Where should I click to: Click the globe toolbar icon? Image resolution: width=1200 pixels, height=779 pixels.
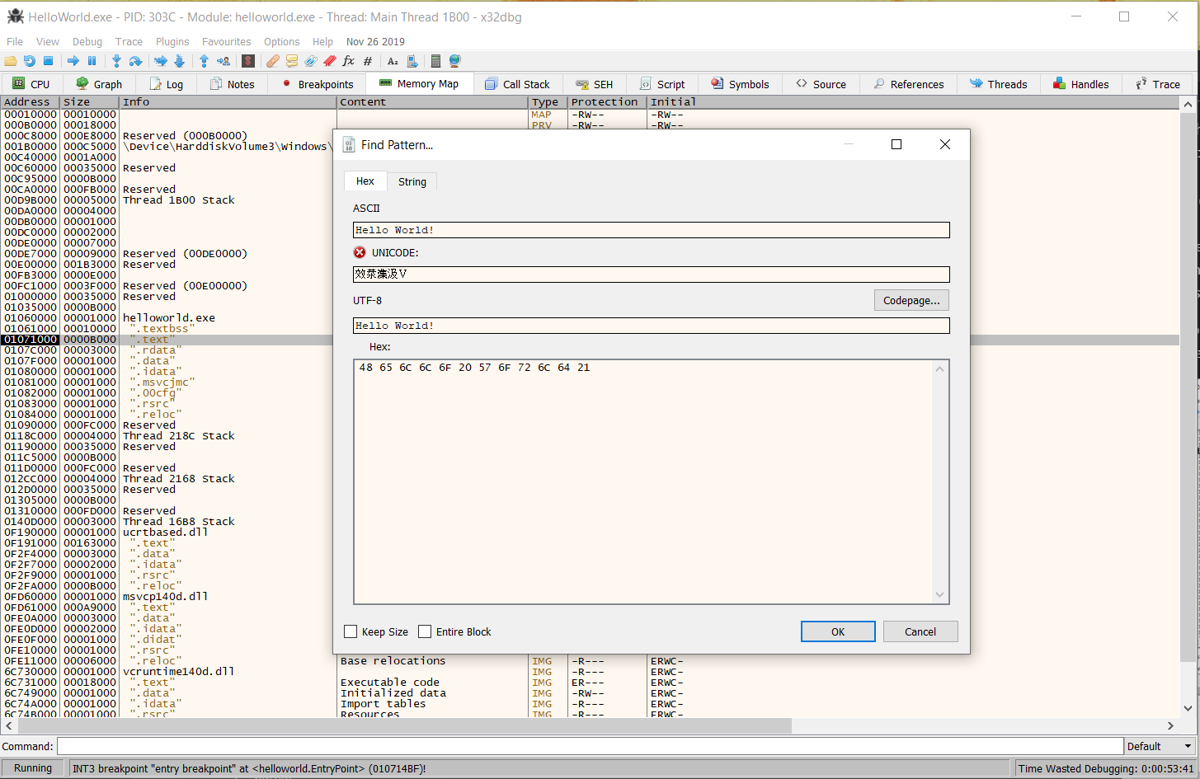coord(455,61)
